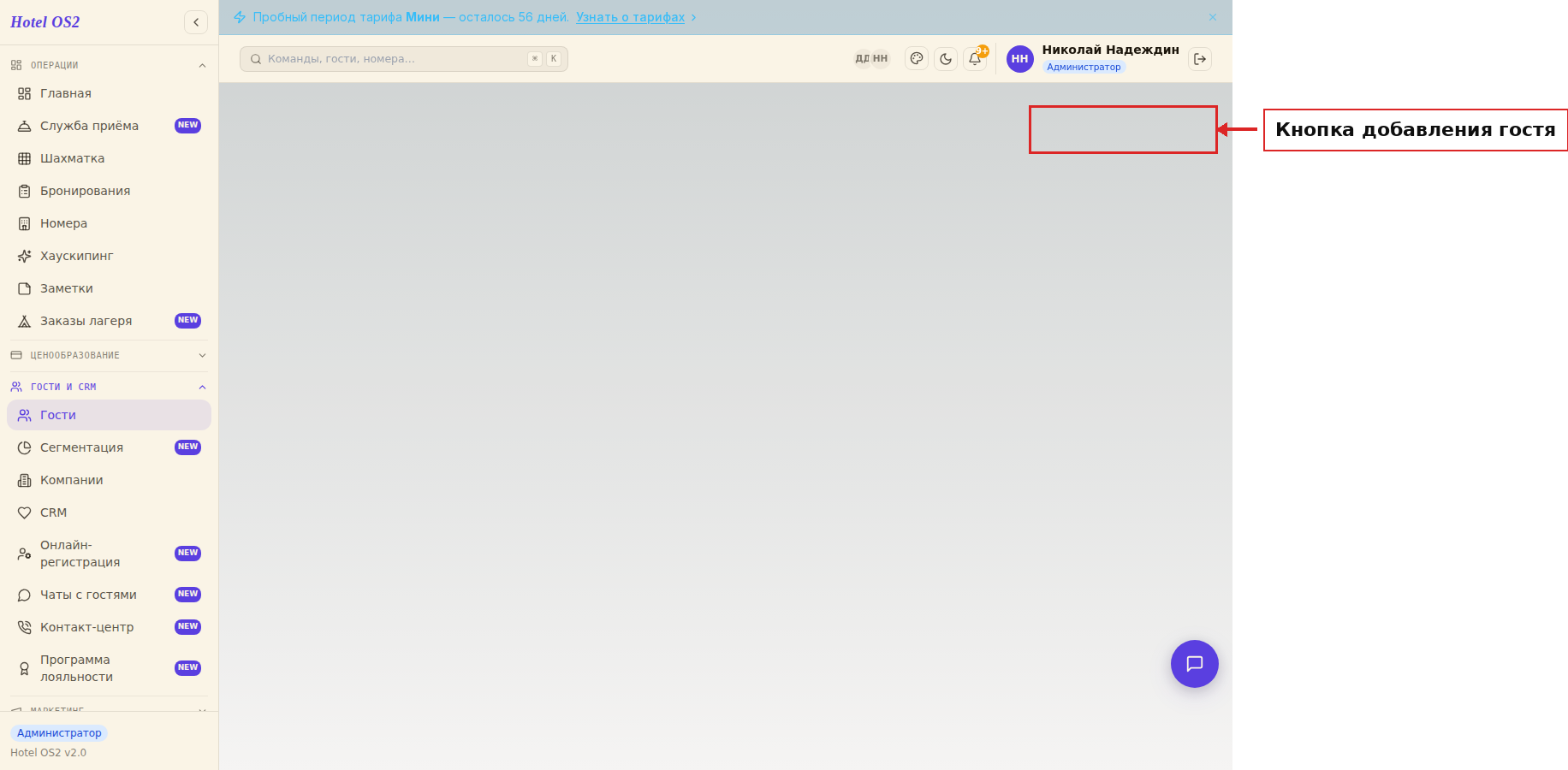Focus the Команды, гости, номера search field
The width and height of the screenshot is (1568, 770).
pos(404,59)
